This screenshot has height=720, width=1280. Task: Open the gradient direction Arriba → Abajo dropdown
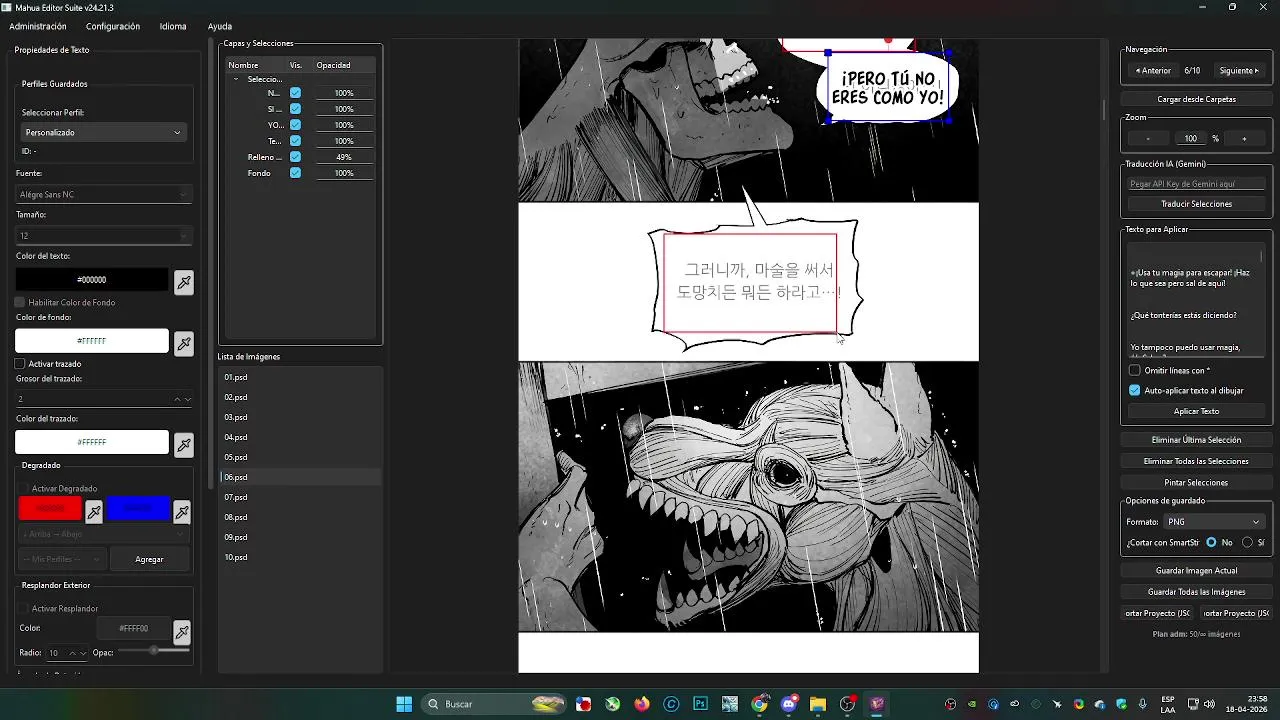103,534
